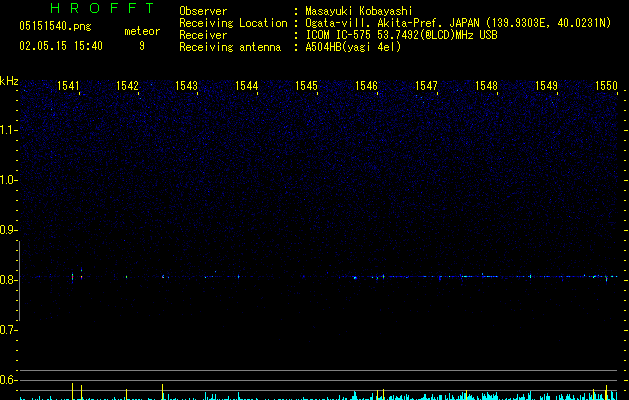
Task: Click the 1550 time axis marker
Action: [606, 86]
